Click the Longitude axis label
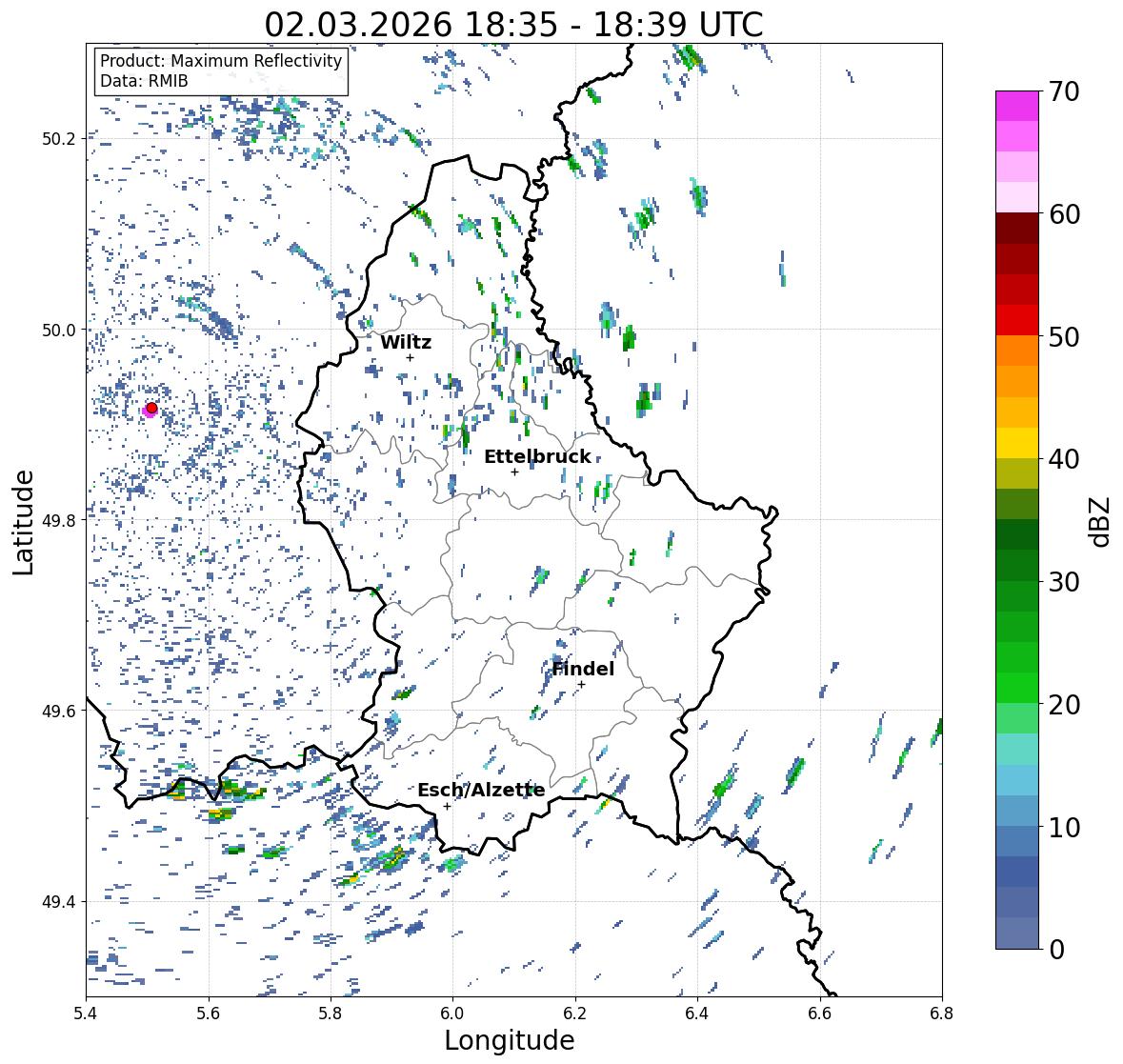 coord(510,1040)
